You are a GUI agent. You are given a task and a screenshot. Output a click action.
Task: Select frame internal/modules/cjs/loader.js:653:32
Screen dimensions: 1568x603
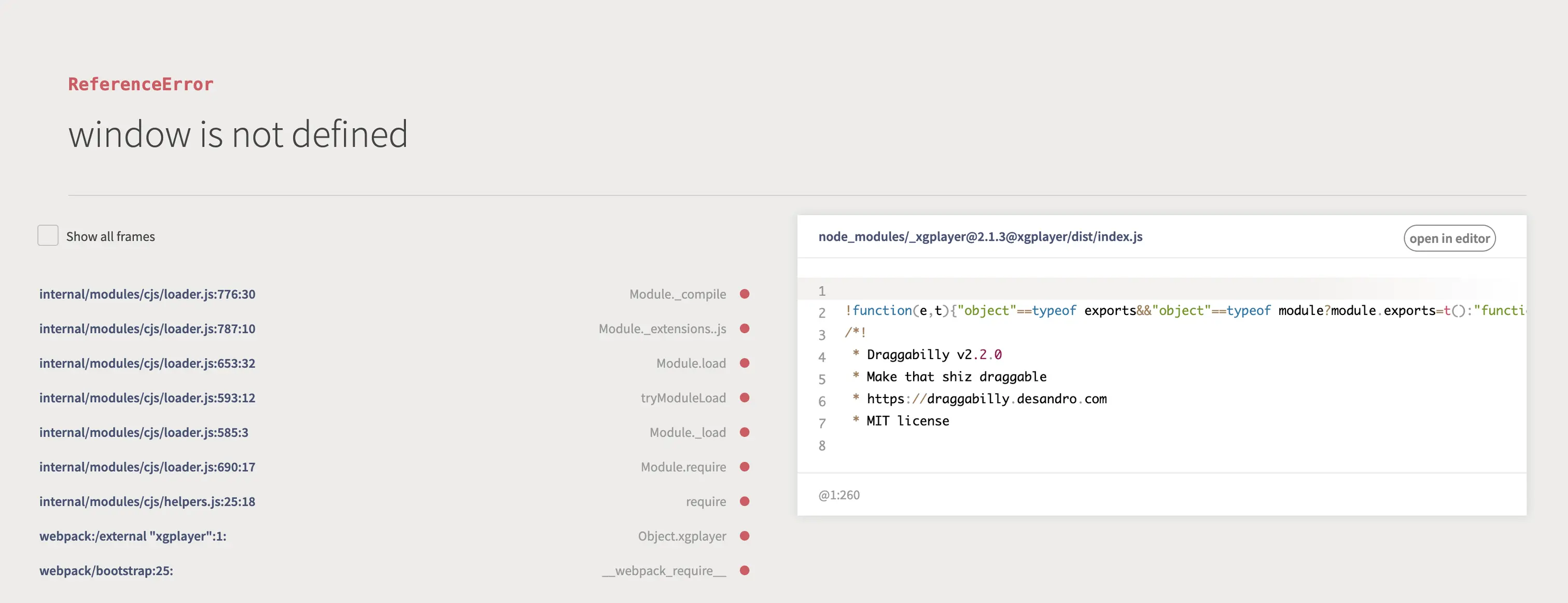(x=147, y=364)
